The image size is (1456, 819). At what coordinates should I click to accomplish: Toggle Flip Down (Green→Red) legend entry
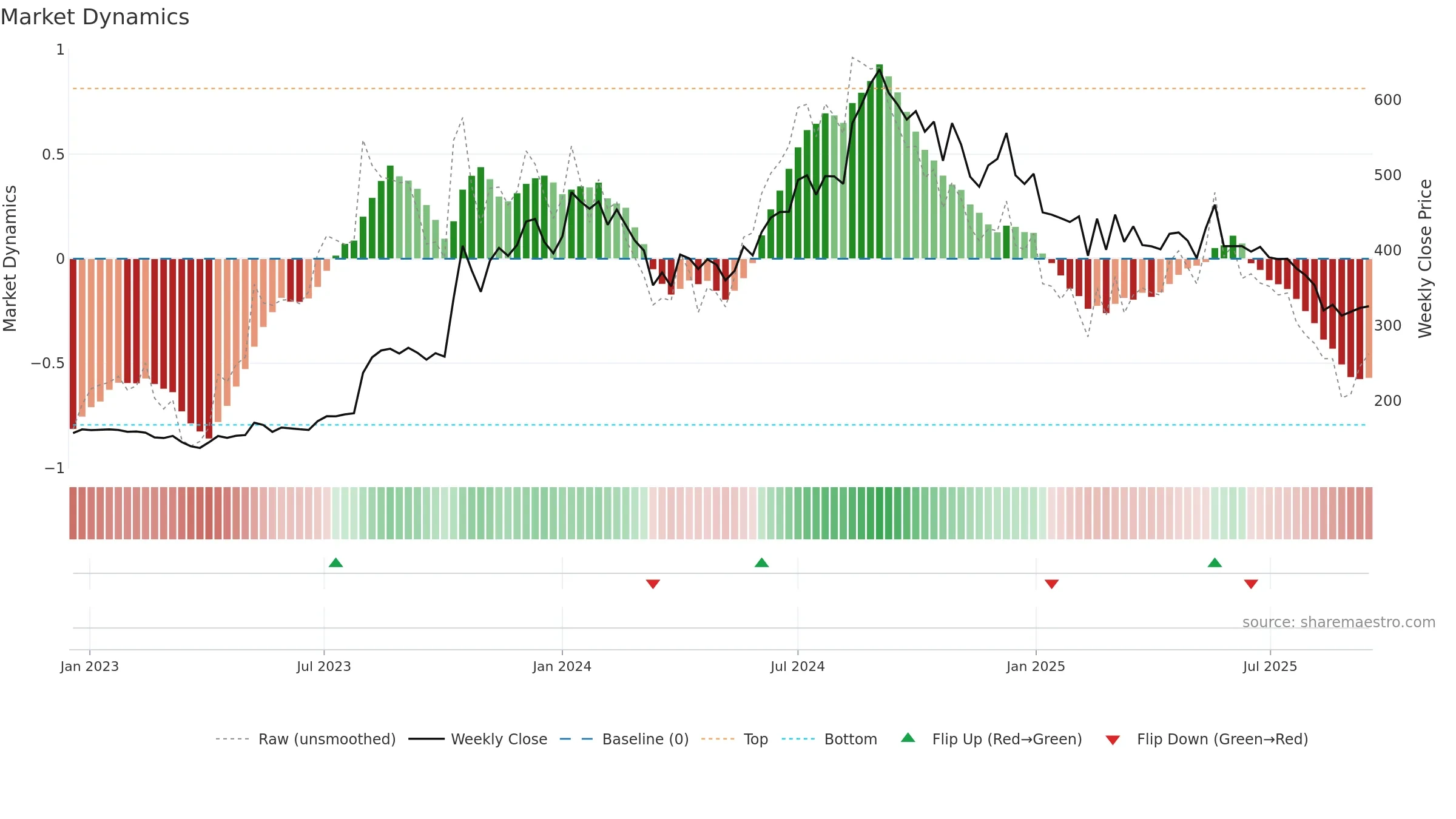coord(1206,739)
